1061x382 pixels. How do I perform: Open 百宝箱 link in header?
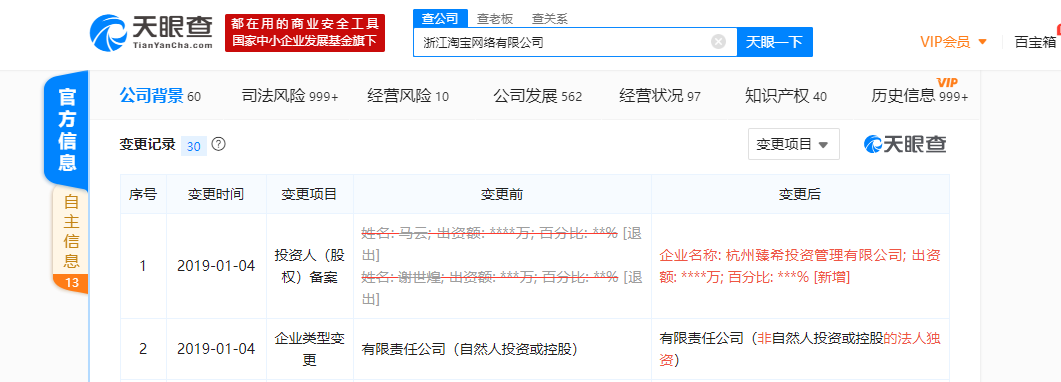click(x=1035, y=42)
